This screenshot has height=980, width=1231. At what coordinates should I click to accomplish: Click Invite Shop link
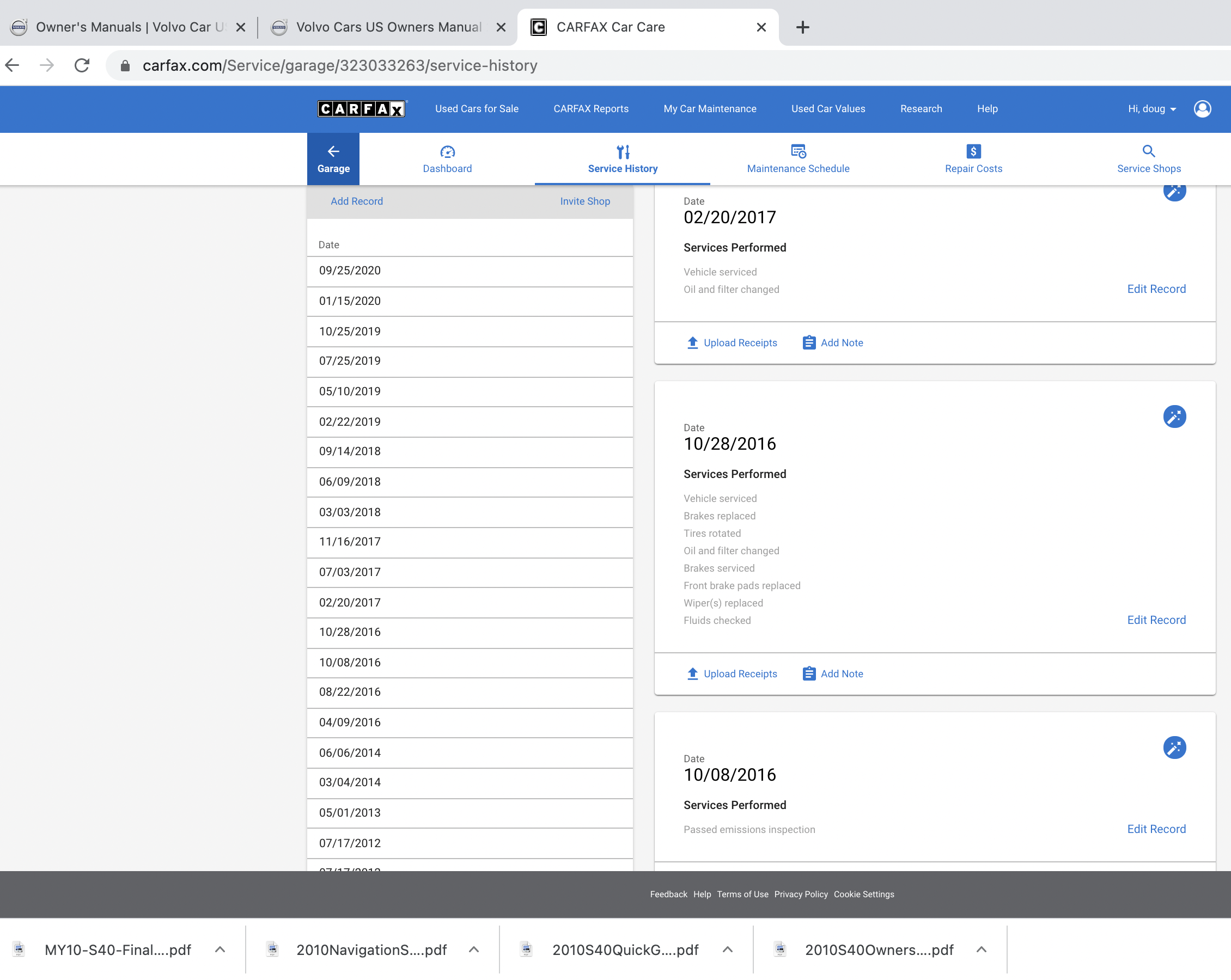(584, 201)
